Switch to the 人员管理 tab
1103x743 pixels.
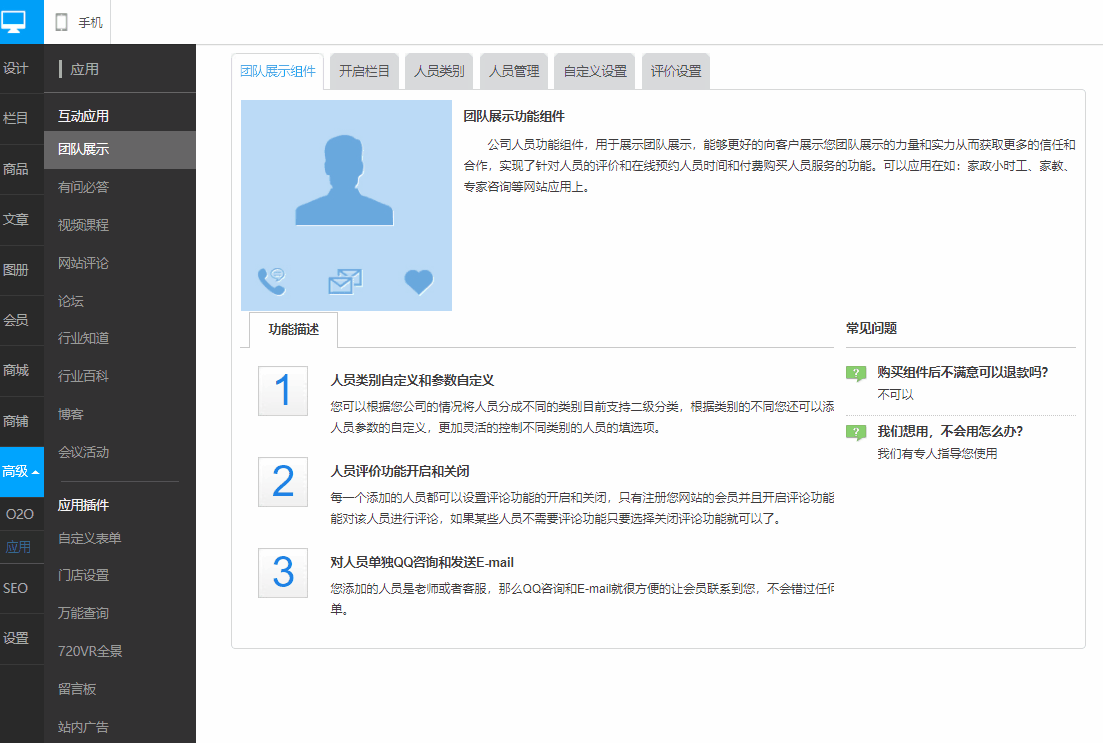pos(514,71)
